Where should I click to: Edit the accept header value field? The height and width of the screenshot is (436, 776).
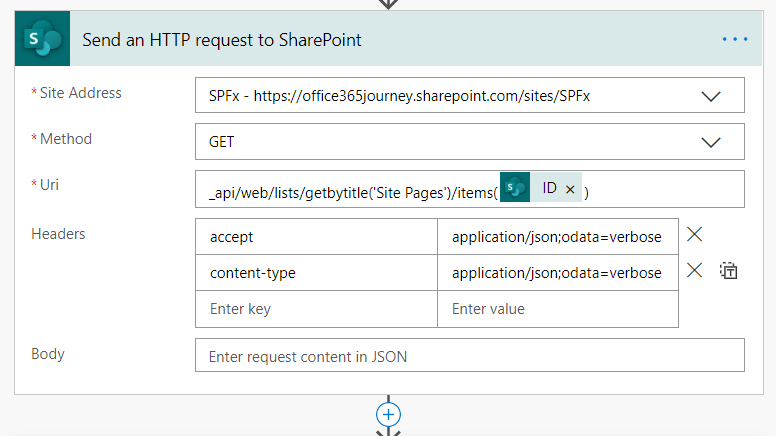[x=558, y=237]
